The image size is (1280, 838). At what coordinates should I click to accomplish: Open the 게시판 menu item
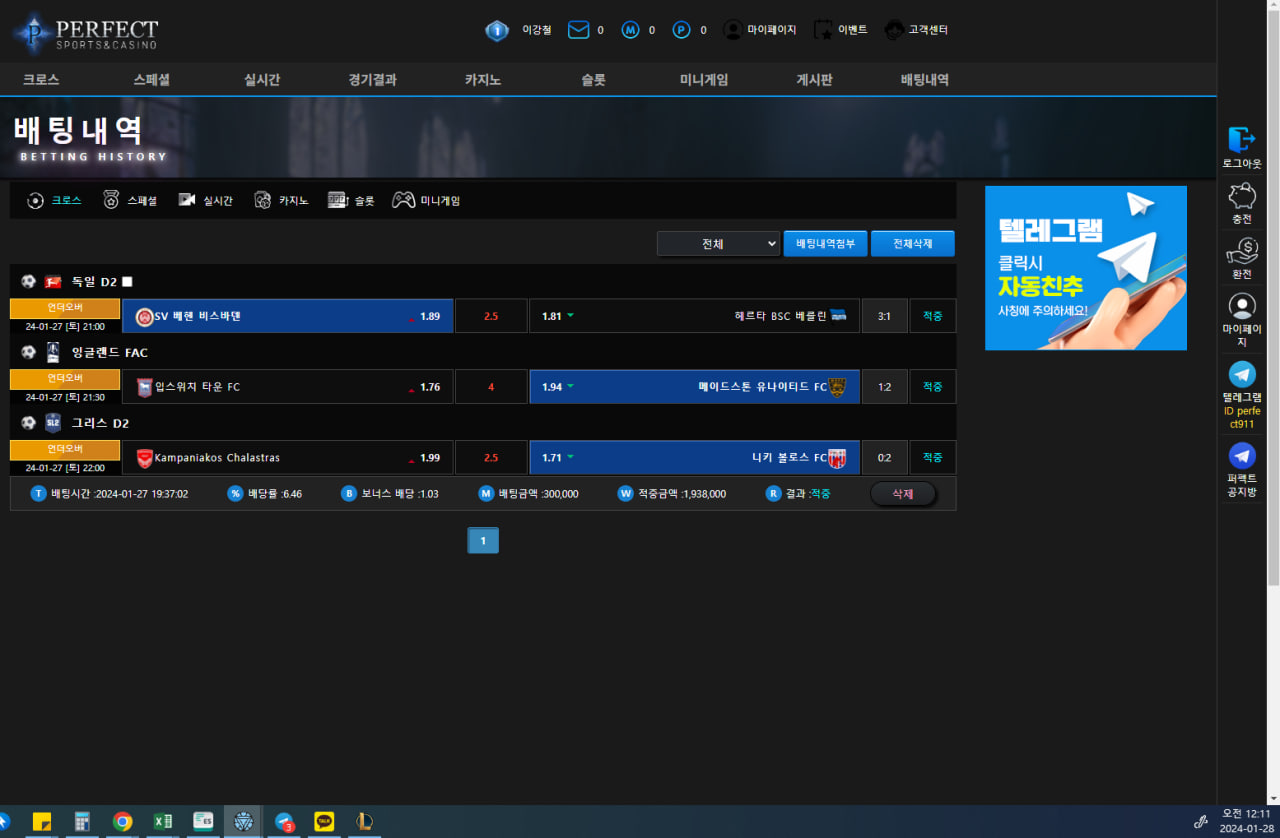pyautogui.click(x=812, y=79)
